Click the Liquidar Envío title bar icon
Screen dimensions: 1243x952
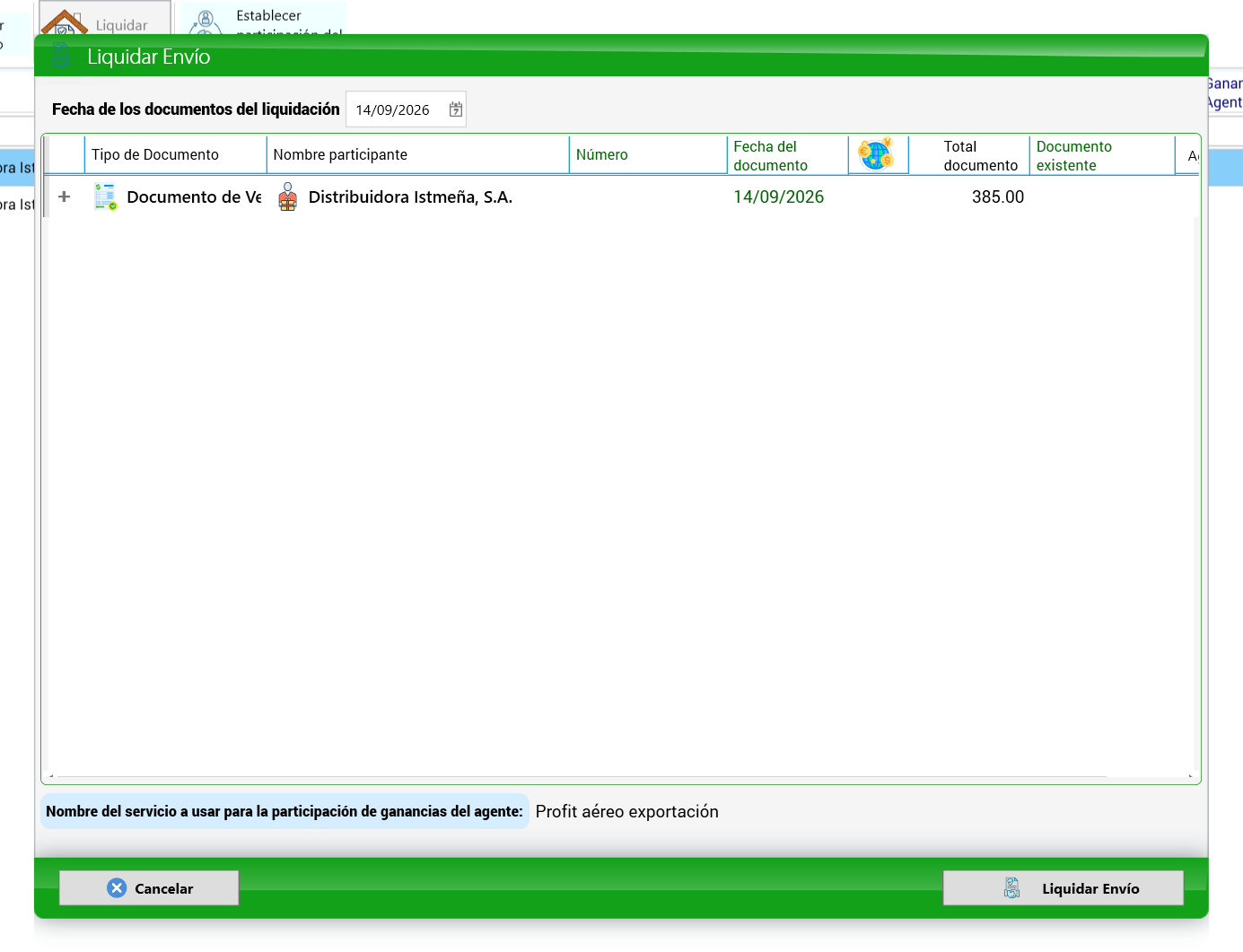(x=61, y=56)
